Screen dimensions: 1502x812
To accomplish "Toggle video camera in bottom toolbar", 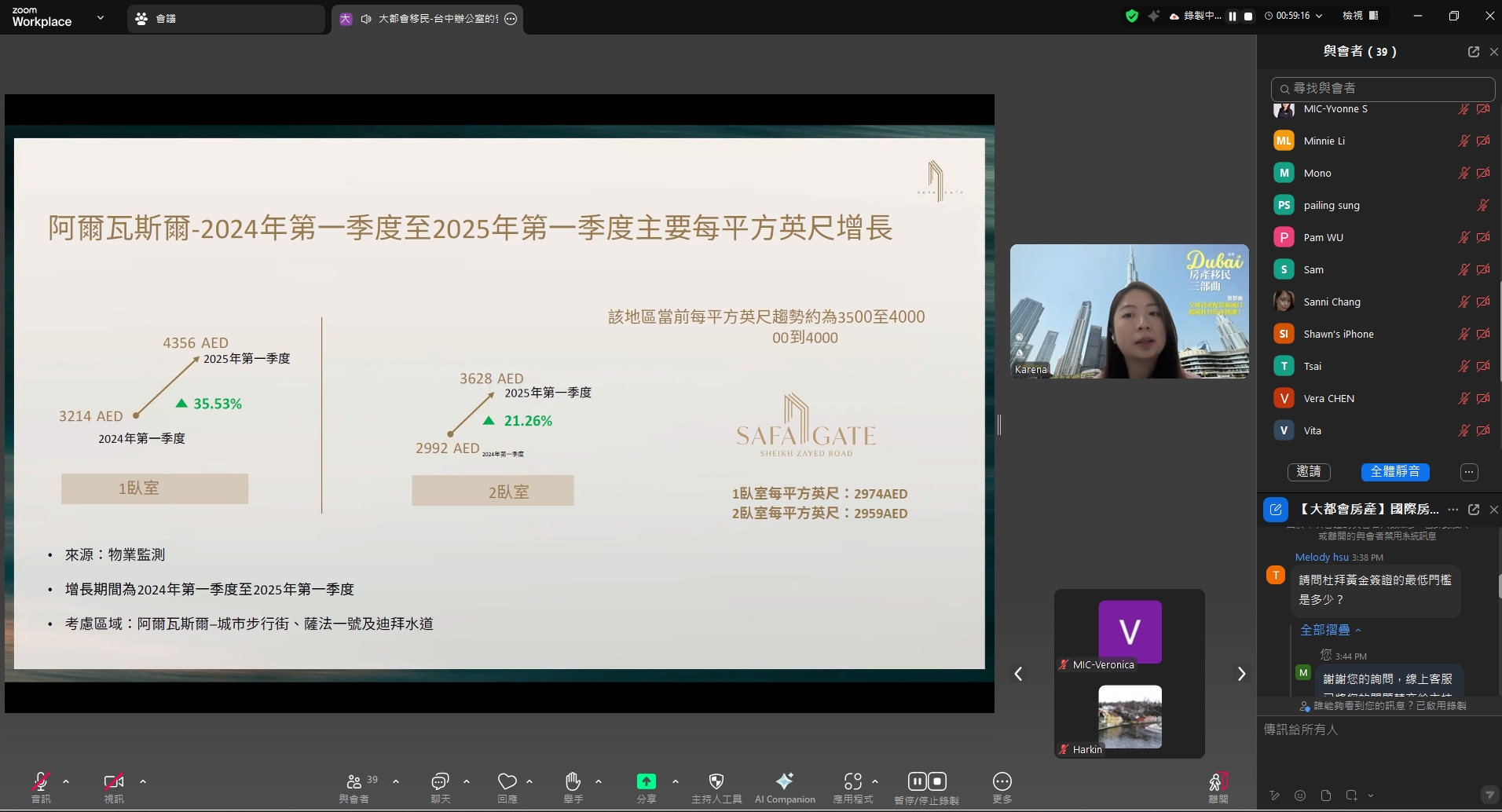I will (114, 781).
